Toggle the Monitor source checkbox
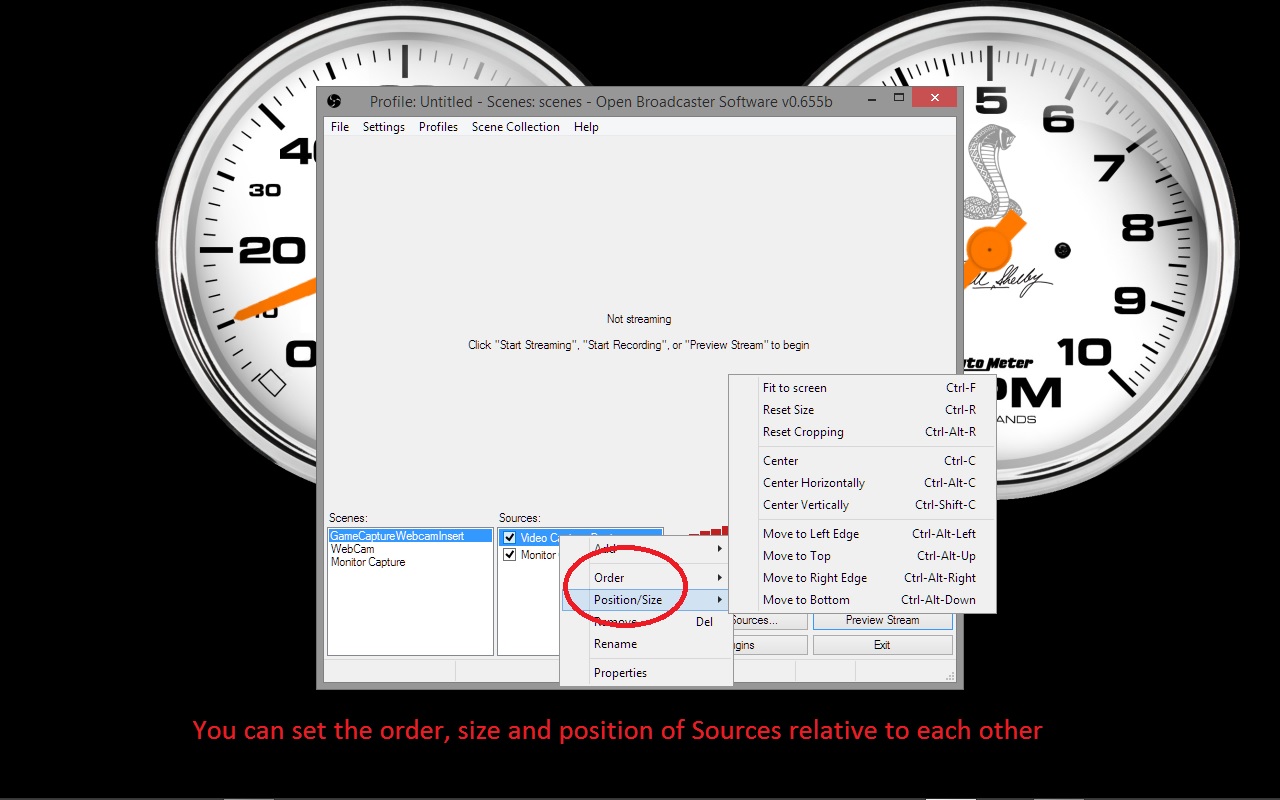This screenshot has width=1280, height=800. [x=510, y=555]
